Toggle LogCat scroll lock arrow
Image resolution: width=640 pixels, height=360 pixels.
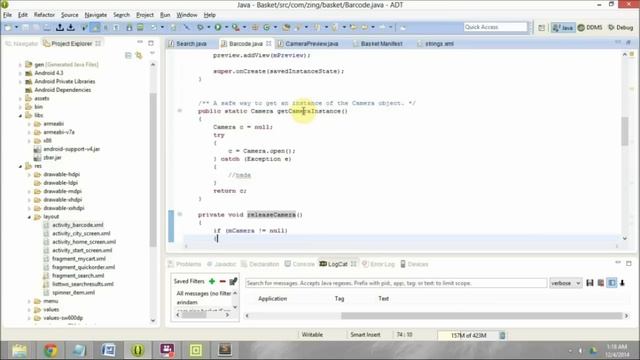(x=622, y=283)
